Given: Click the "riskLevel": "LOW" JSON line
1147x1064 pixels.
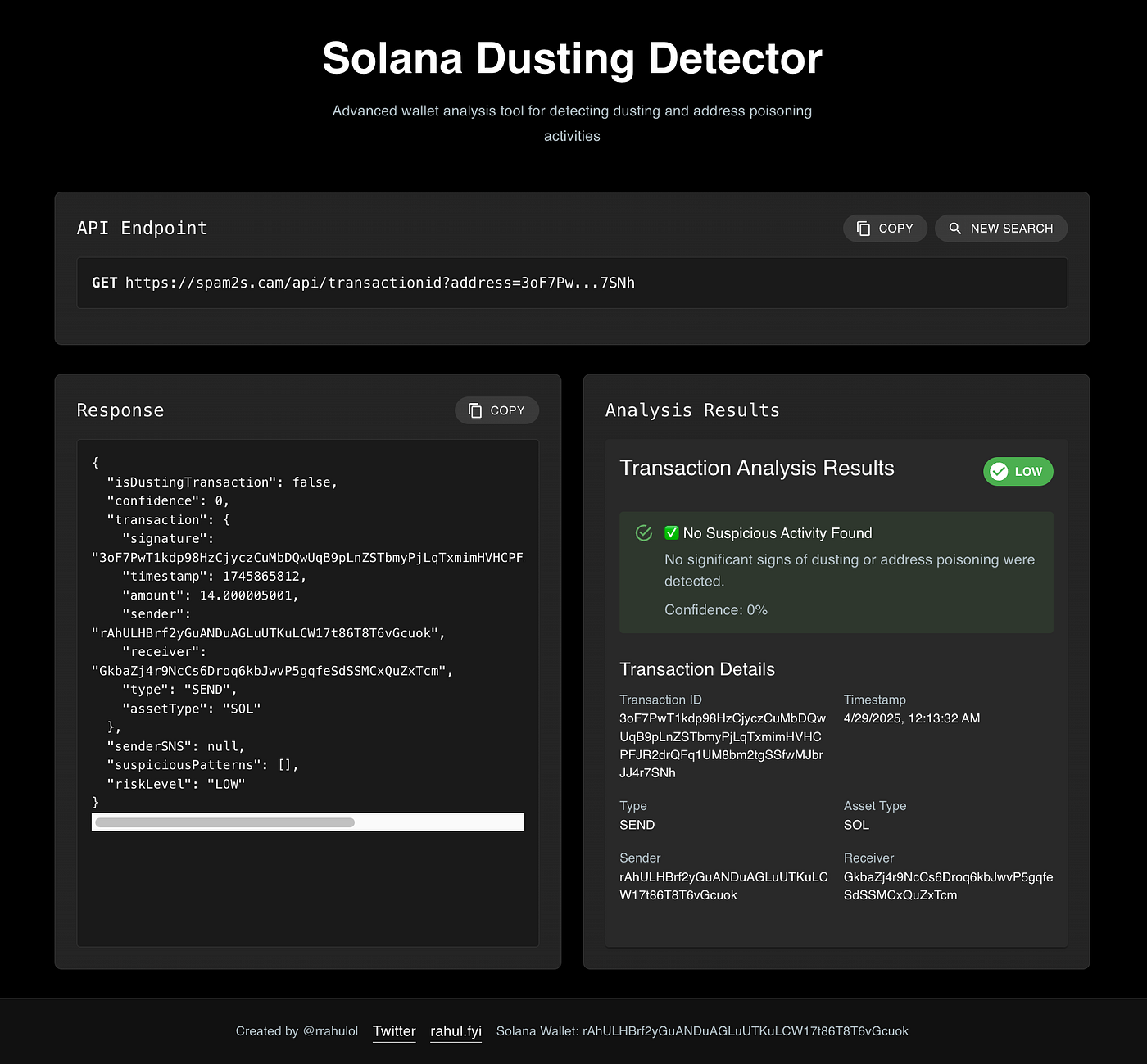Looking at the screenshot, I should coord(175,784).
